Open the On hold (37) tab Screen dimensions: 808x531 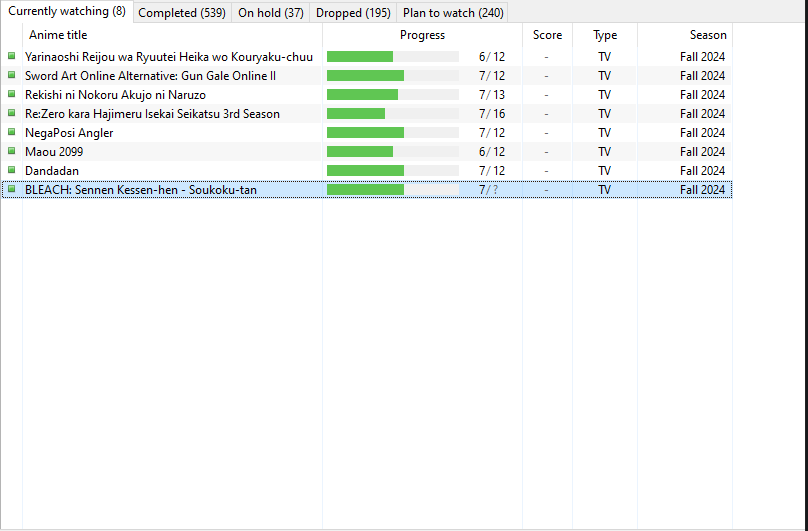click(x=271, y=13)
